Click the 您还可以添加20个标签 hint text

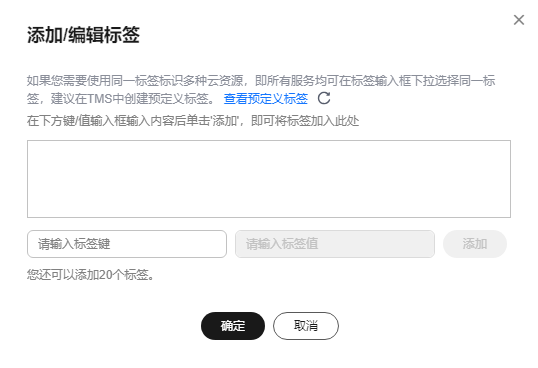[x=91, y=275]
